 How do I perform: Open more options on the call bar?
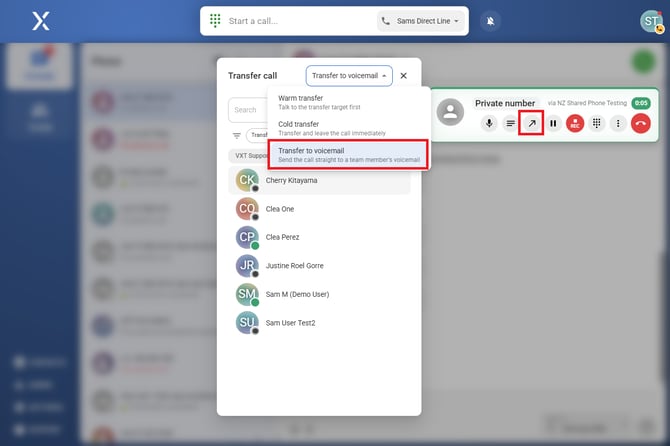pyautogui.click(x=619, y=123)
